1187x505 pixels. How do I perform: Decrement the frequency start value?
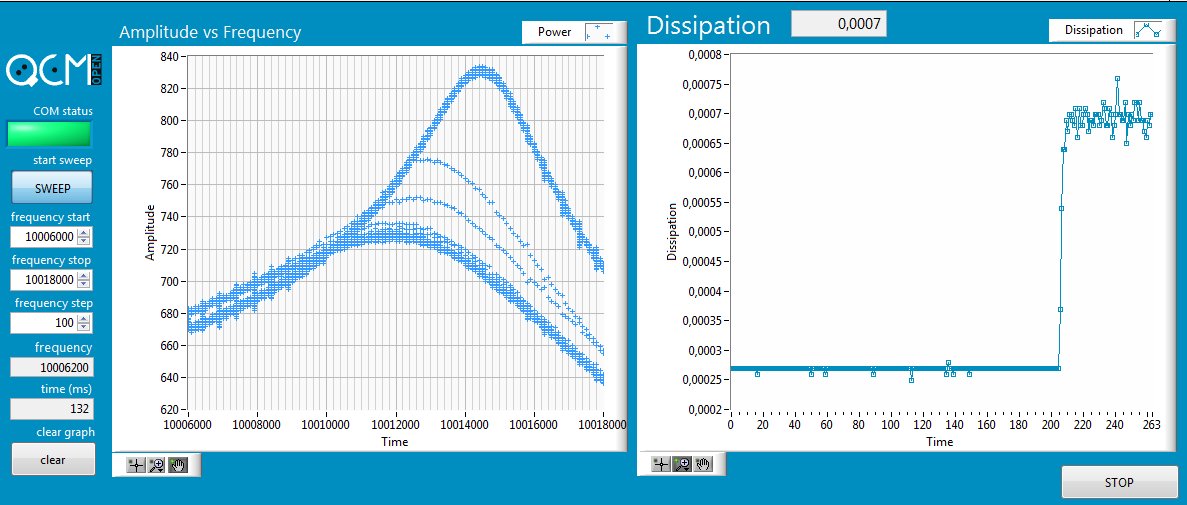(x=85, y=242)
